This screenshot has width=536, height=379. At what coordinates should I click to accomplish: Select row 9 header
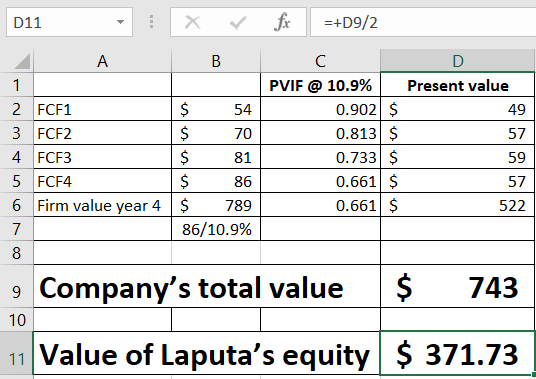tap(16, 286)
